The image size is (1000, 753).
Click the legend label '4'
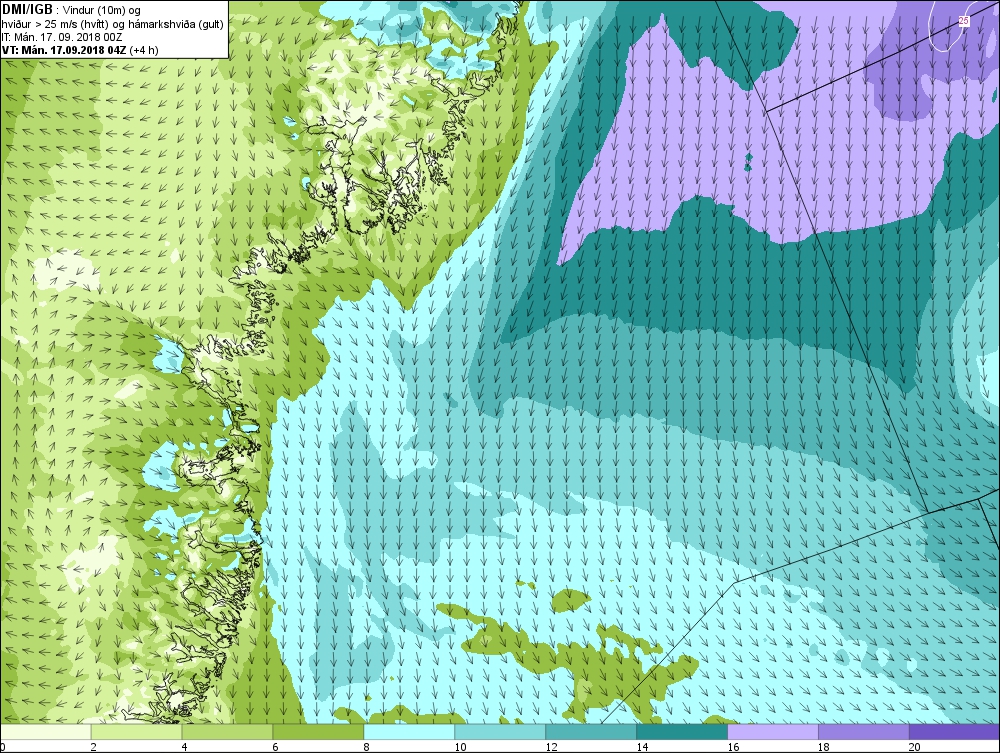(184, 747)
